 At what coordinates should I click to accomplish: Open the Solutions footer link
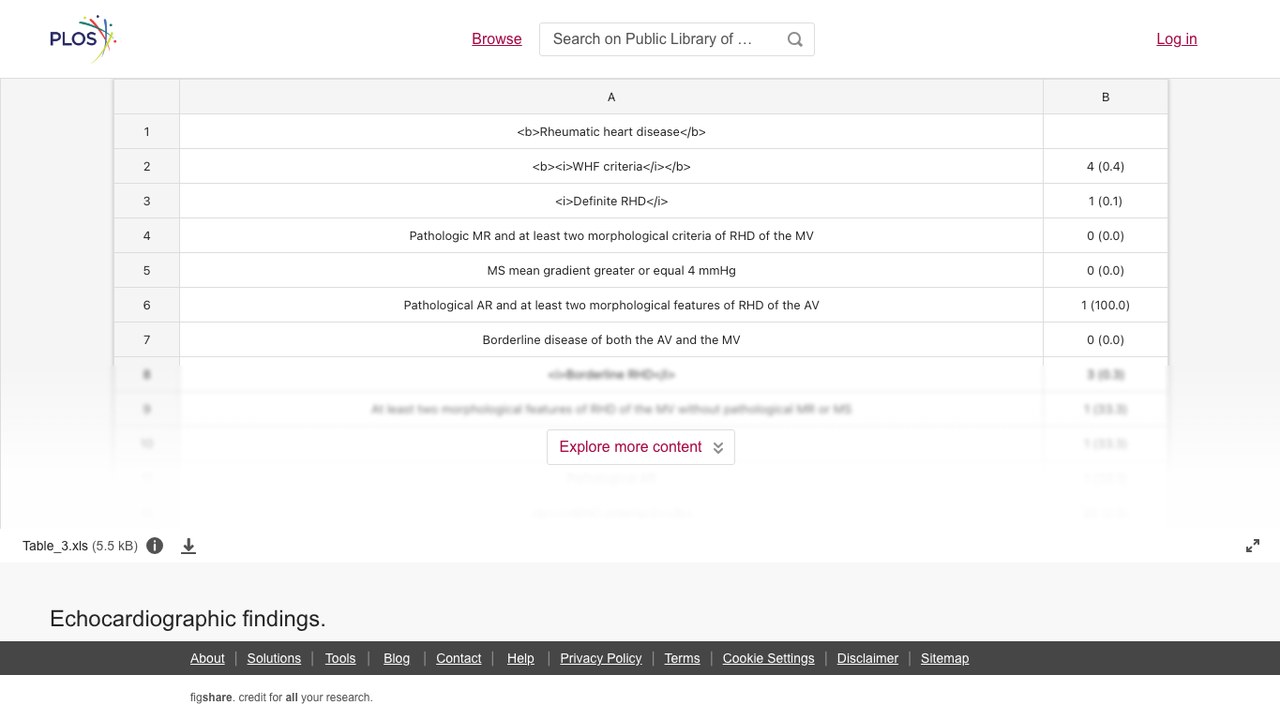click(x=274, y=658)
